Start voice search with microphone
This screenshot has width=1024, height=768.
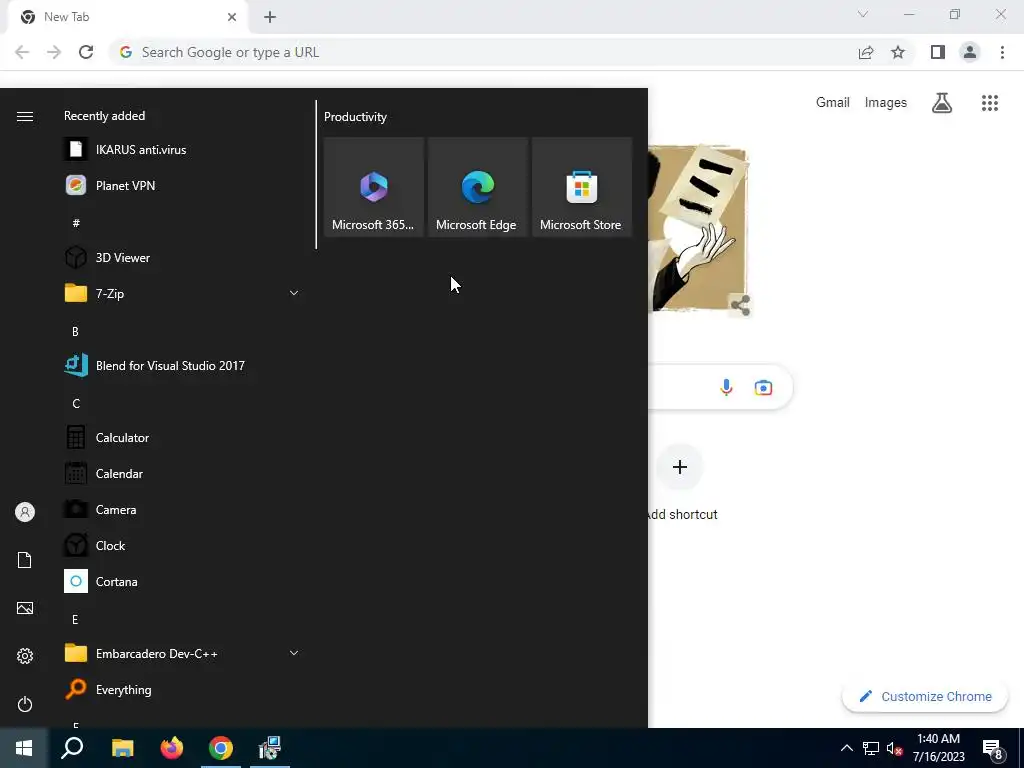coord(726,387)
